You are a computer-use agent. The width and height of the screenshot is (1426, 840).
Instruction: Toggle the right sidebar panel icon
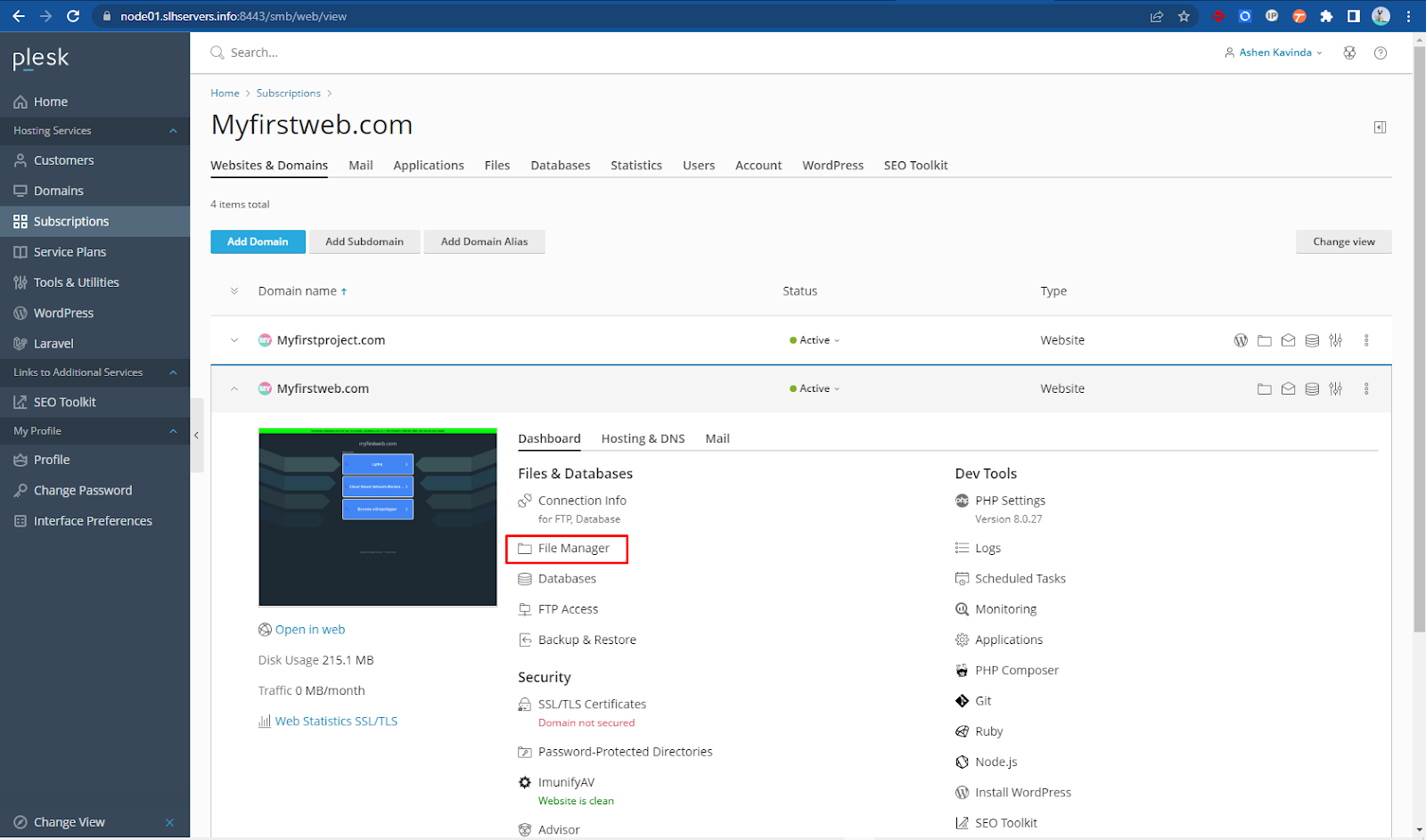[x=1380, y=127]
